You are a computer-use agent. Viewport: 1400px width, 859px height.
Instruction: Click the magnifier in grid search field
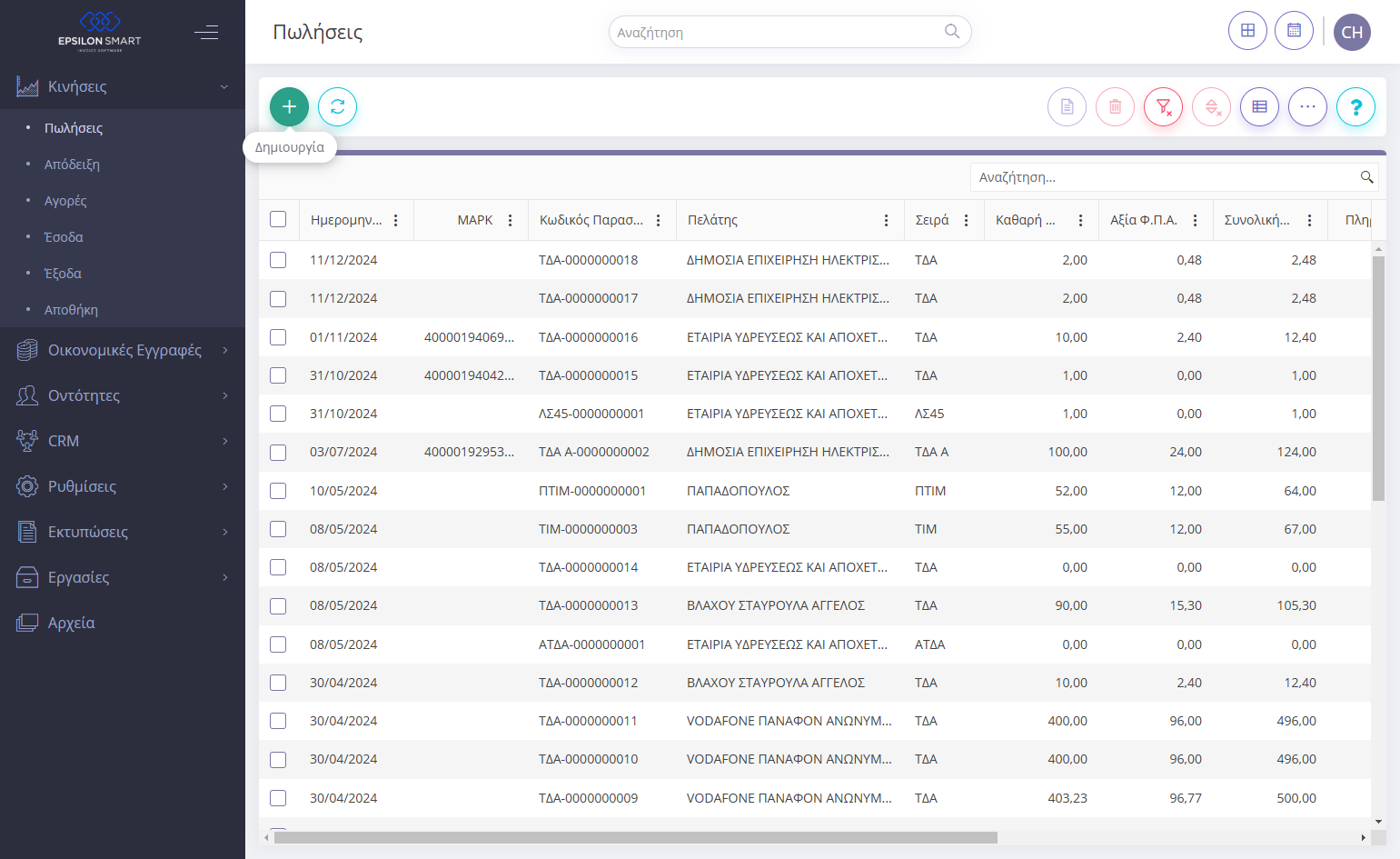(x=1366, y=177)
